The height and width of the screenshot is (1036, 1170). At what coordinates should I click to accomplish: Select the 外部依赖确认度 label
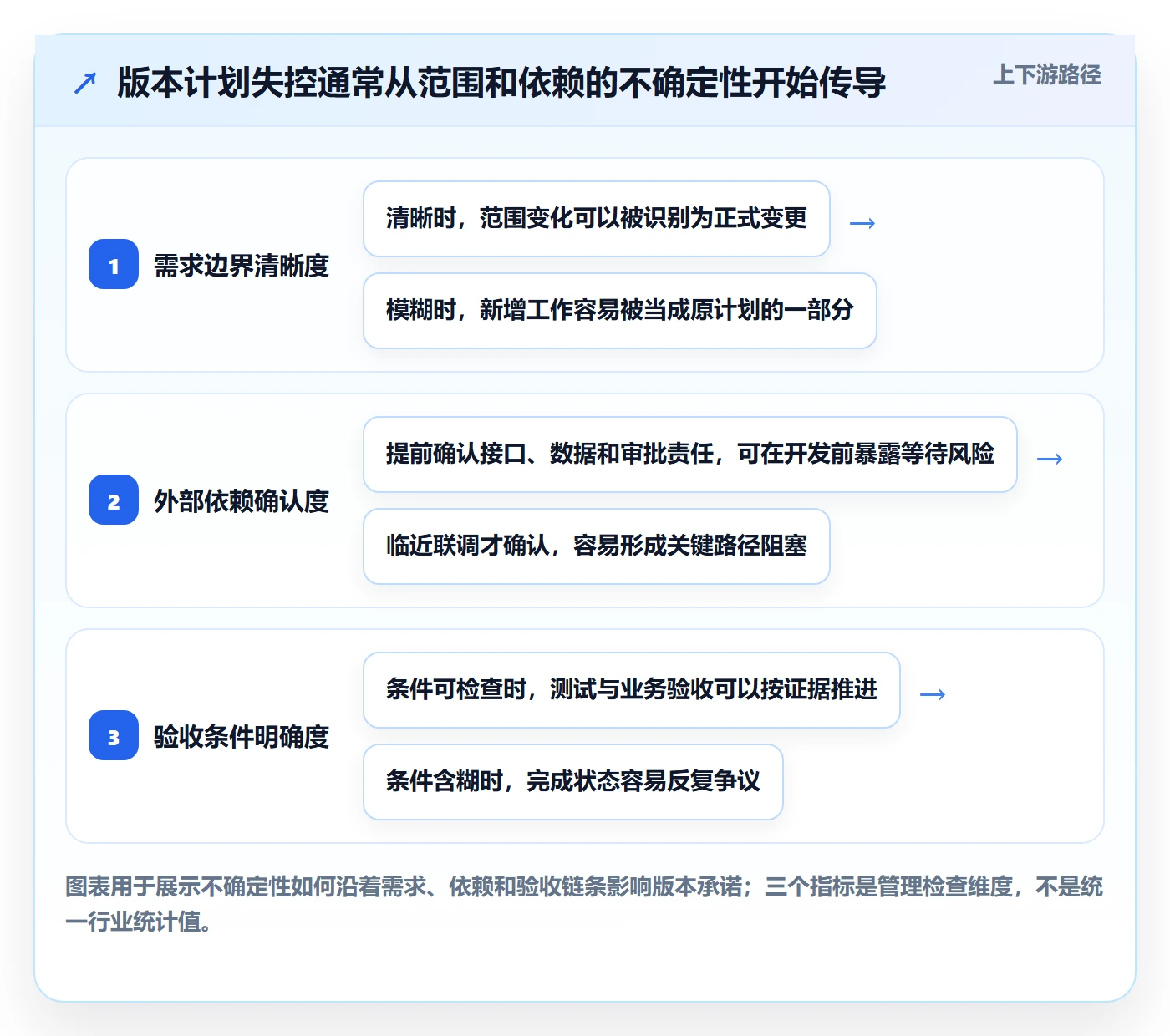coord(242,501)
